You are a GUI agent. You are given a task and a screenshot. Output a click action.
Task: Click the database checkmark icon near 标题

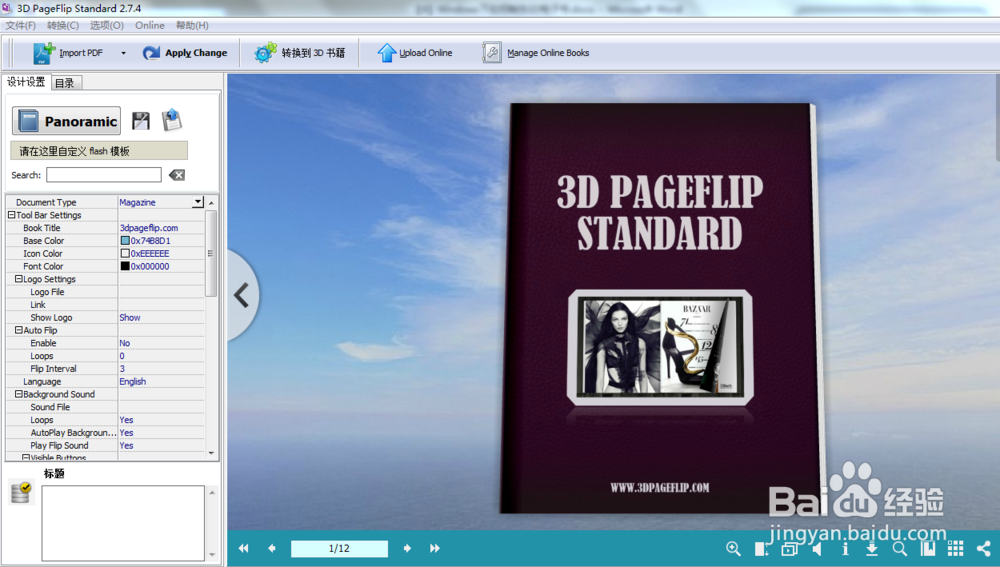(x=21, y=492)
